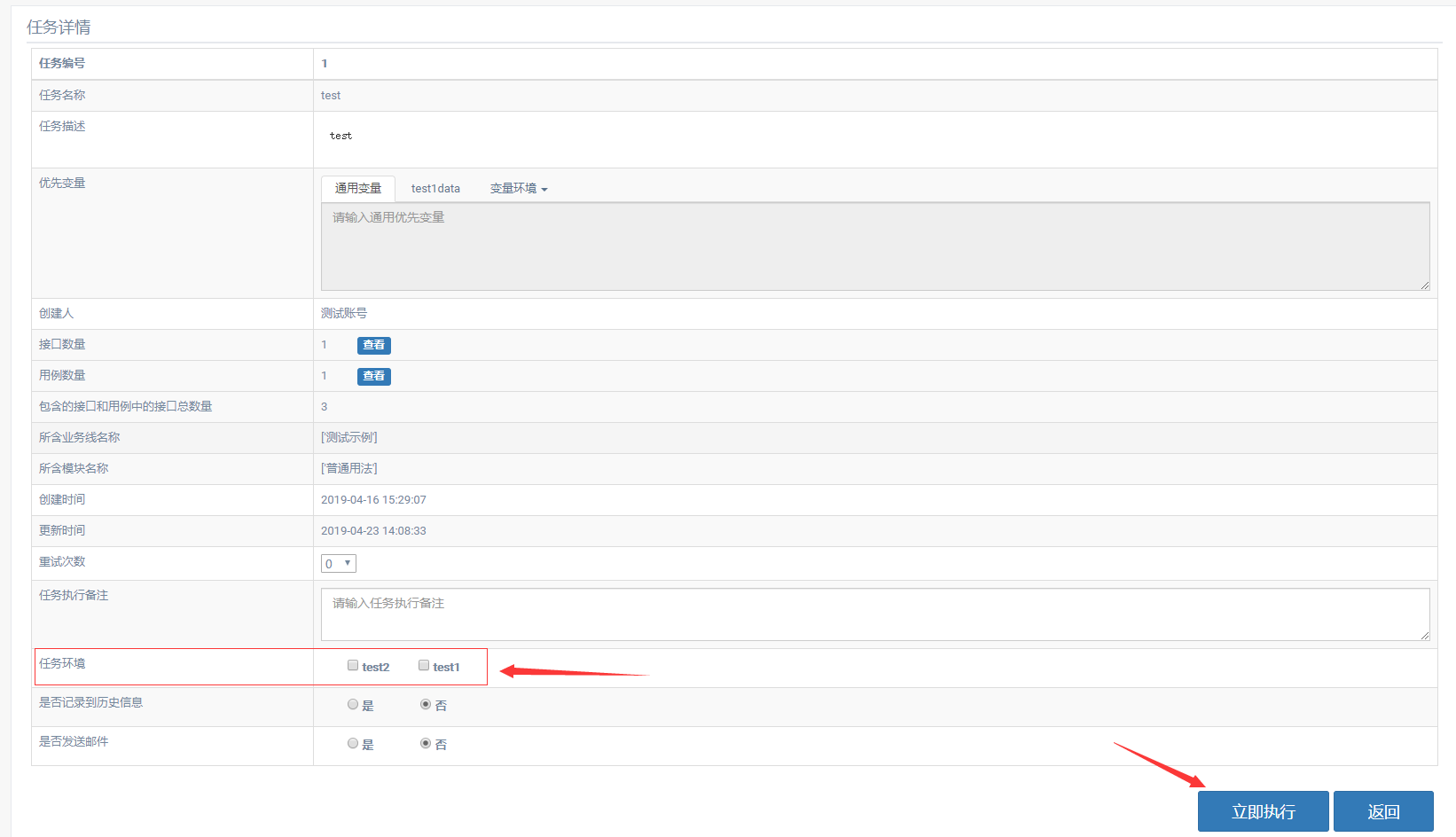1456x837 pixels.
Task: Select 是 for 是否发送邮件
Action: pyautogui.click(x=353, y=744)
